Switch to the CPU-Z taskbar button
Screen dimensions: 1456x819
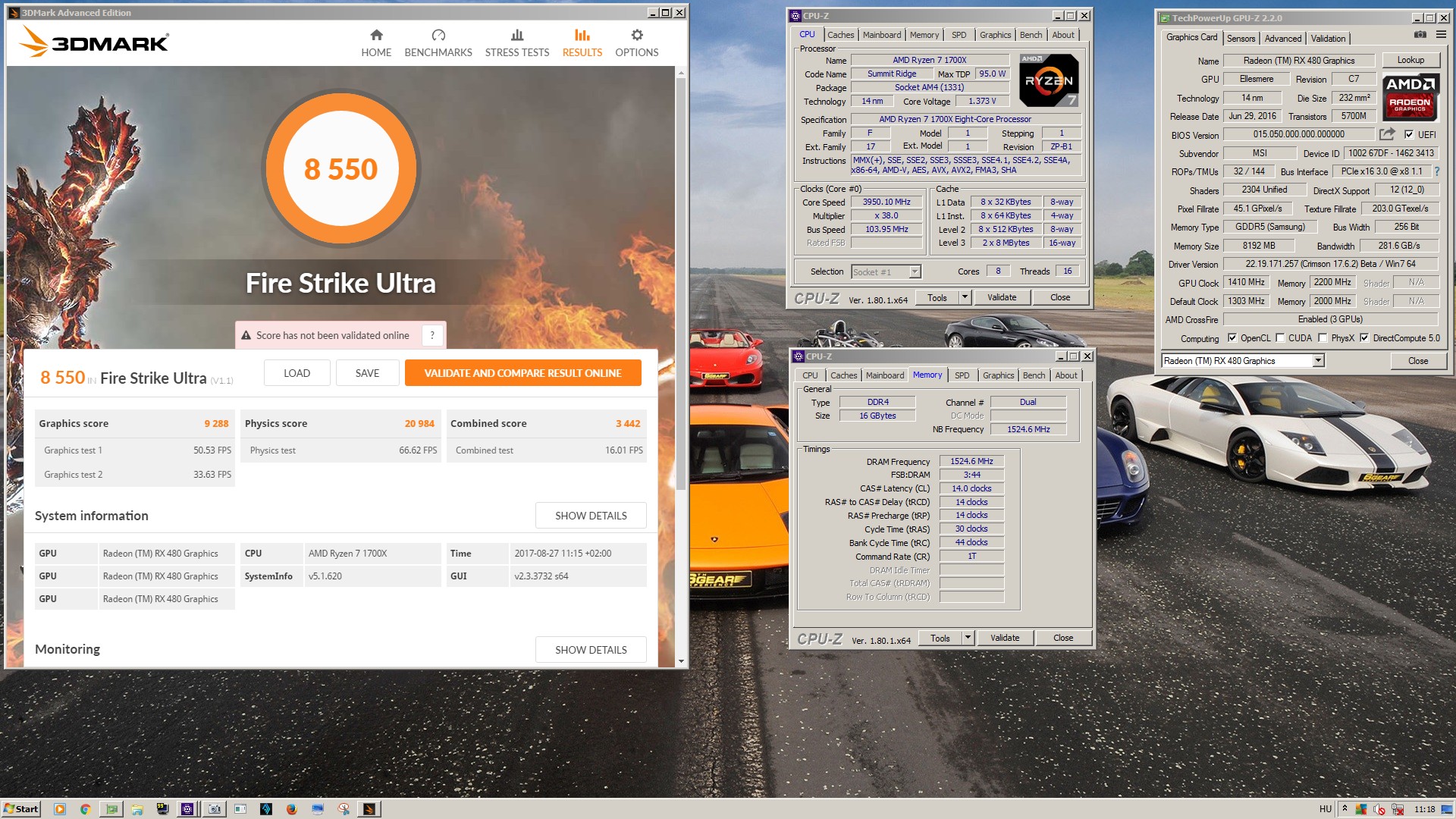tap(187, 809)
